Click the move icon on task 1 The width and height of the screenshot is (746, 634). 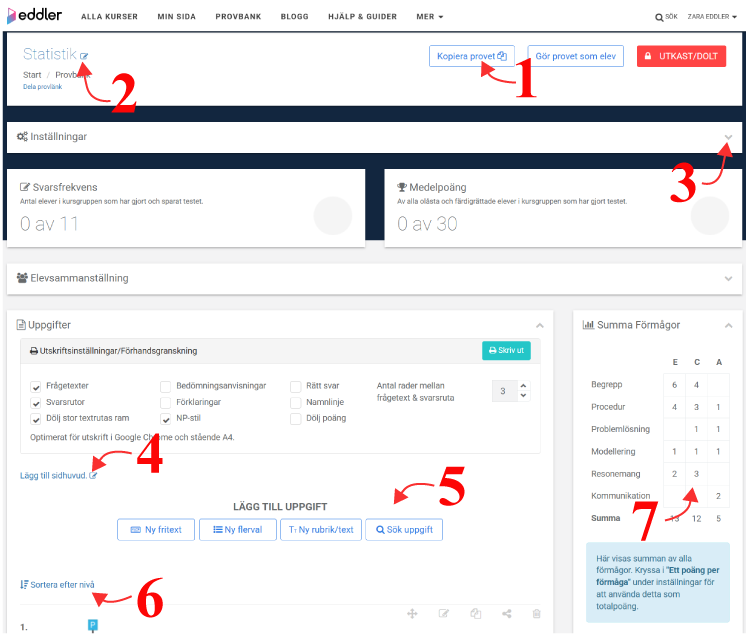click(410, 614)
